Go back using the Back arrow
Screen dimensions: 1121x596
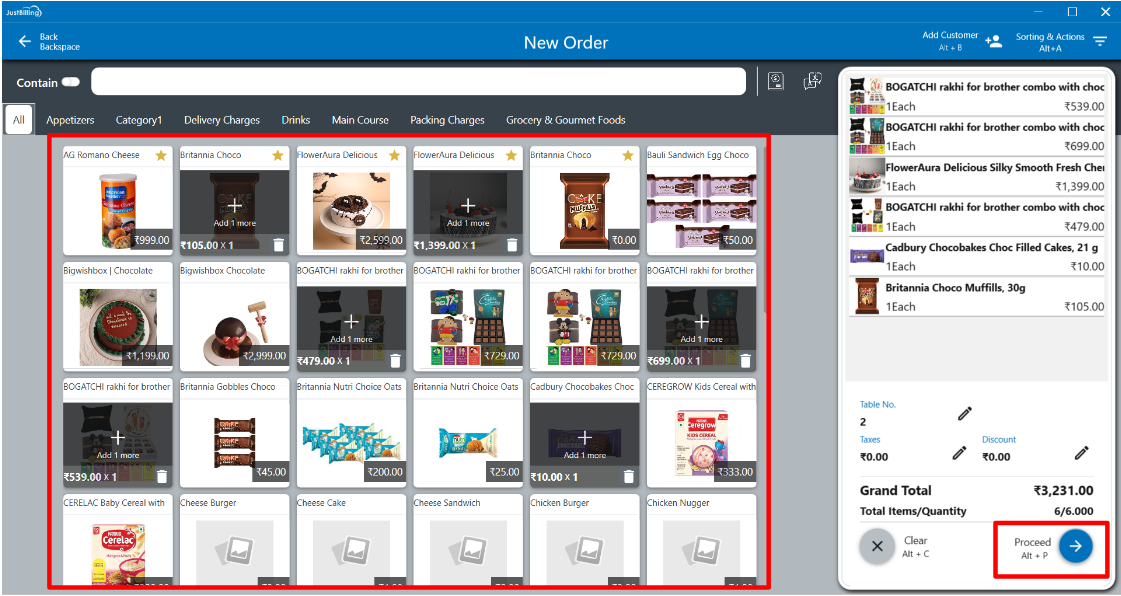point(25,42)
